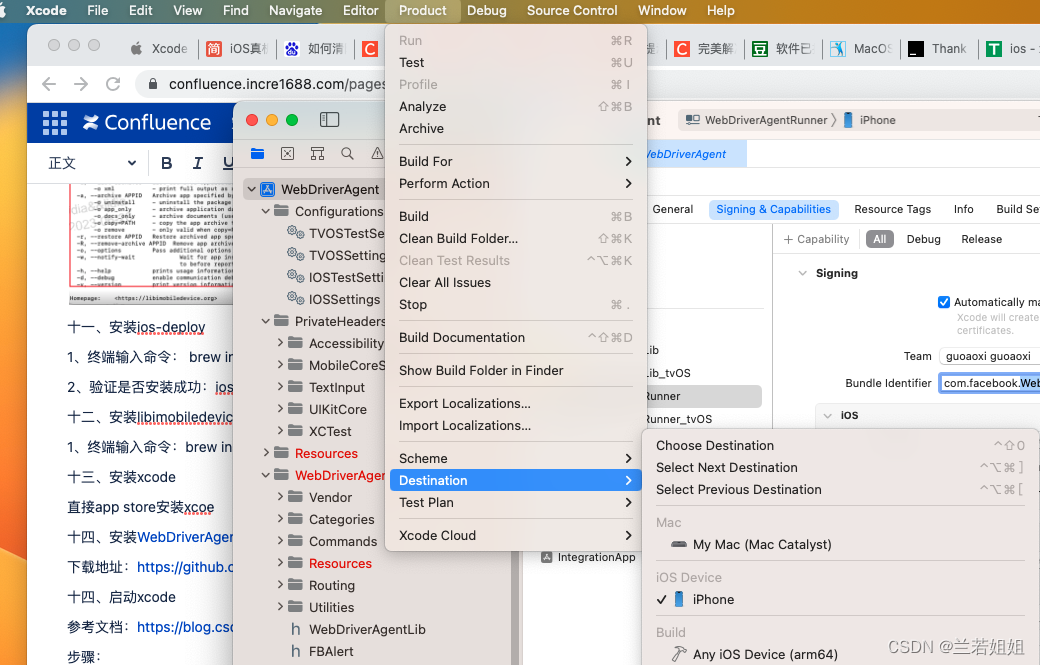Switch to the General tab
The width and height of the screenshot is (1040, 665).
coord(673,210)
